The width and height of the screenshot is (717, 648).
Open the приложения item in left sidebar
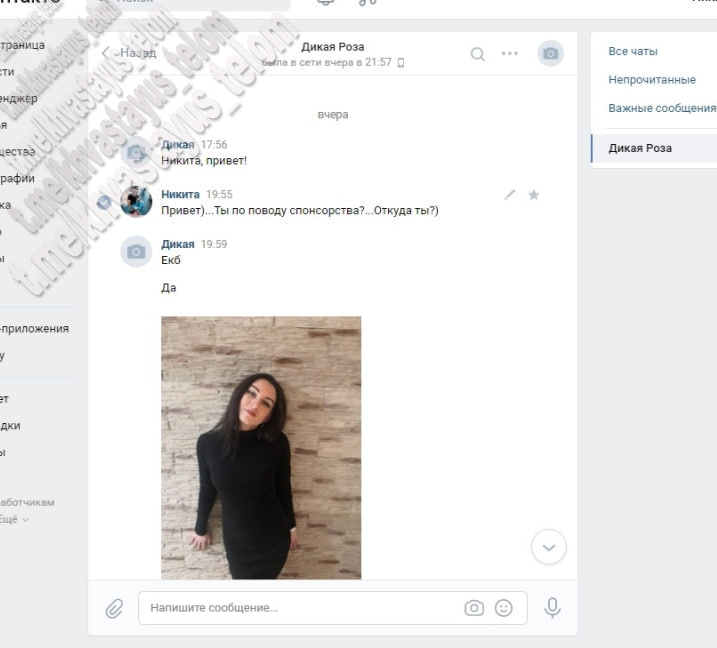34,328
